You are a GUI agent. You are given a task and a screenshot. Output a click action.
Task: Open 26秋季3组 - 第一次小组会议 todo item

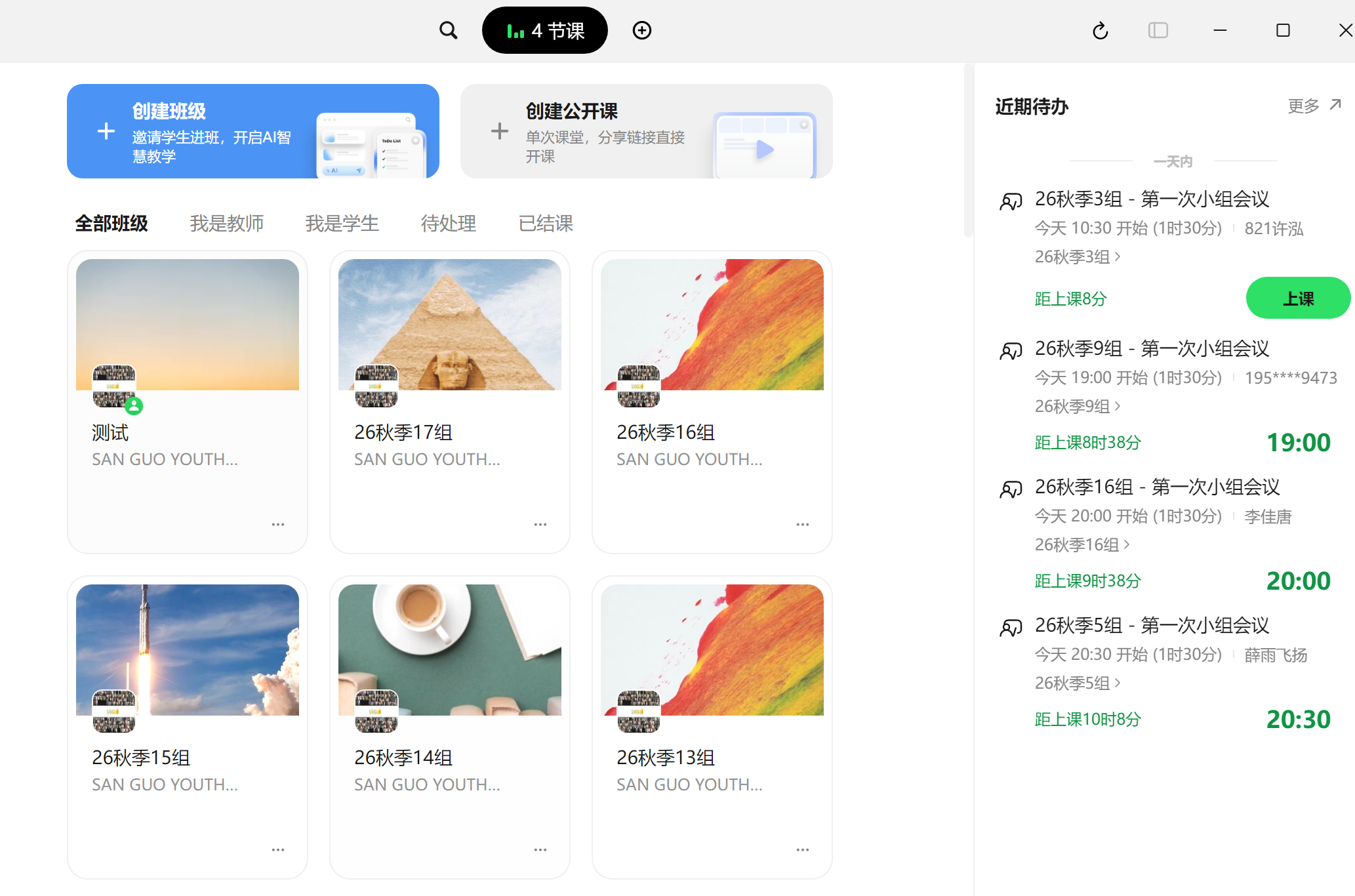point(1152,199)
